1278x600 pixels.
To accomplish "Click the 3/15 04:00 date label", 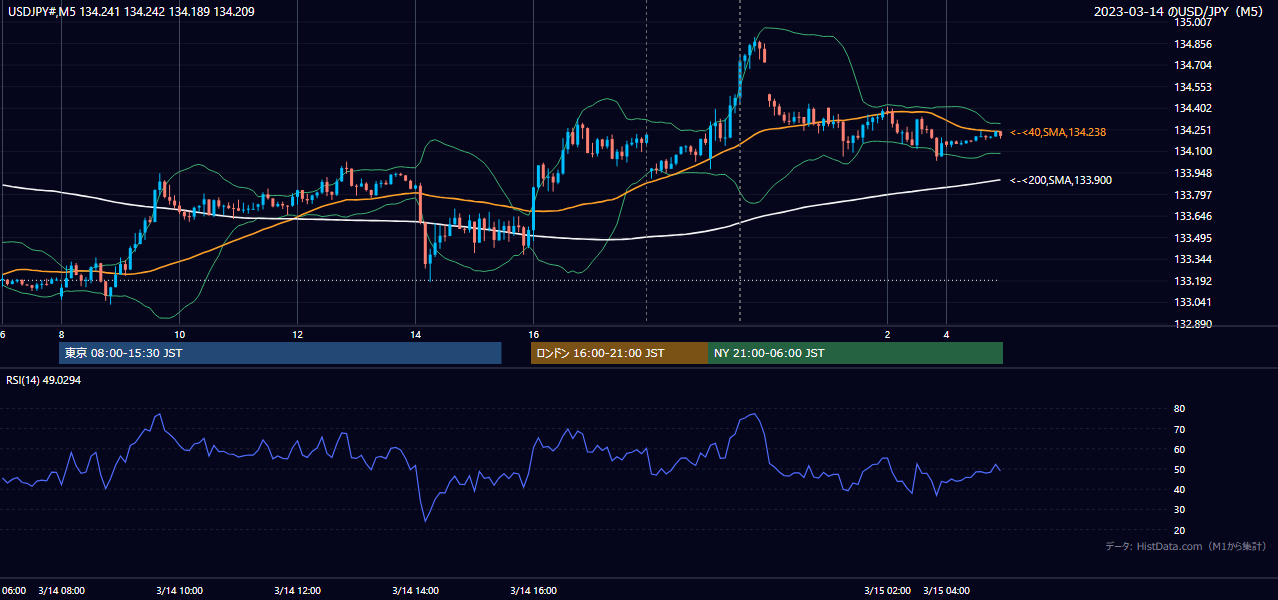I will pyautogui.click(x=947, y=590).
